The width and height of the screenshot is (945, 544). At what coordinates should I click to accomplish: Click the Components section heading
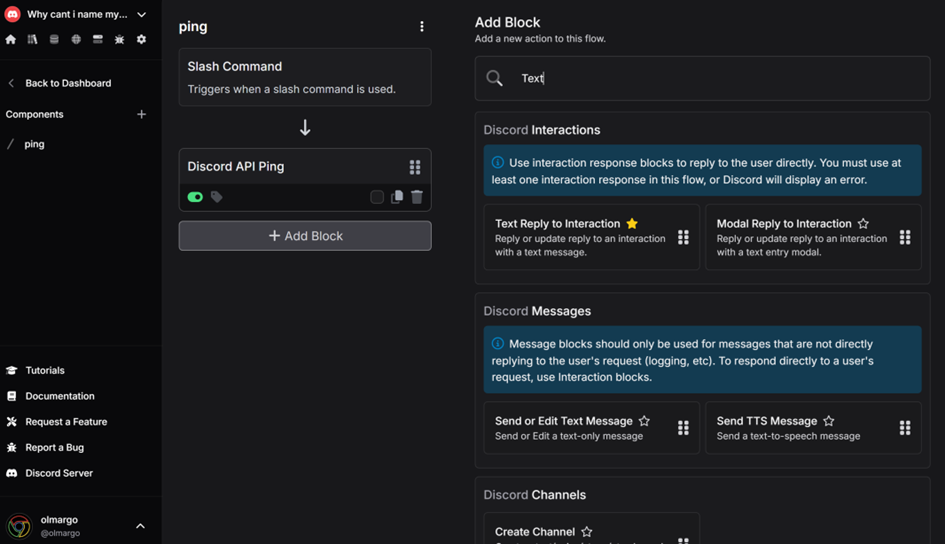(x=34, y=114)
